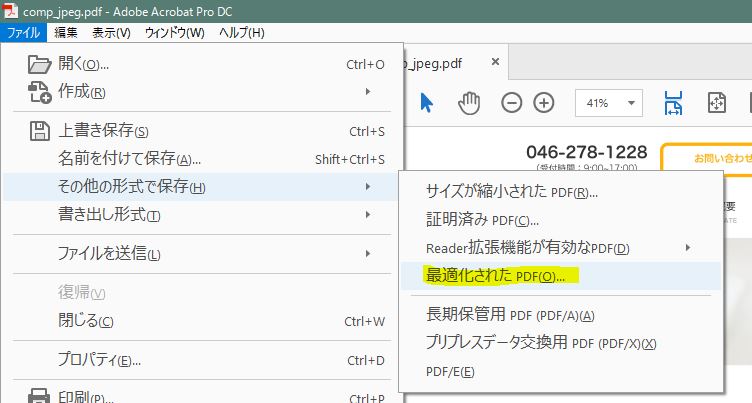Close the comp_jpeg.pdf document tab
The image size is (752, 403).
tap(495, 61)
